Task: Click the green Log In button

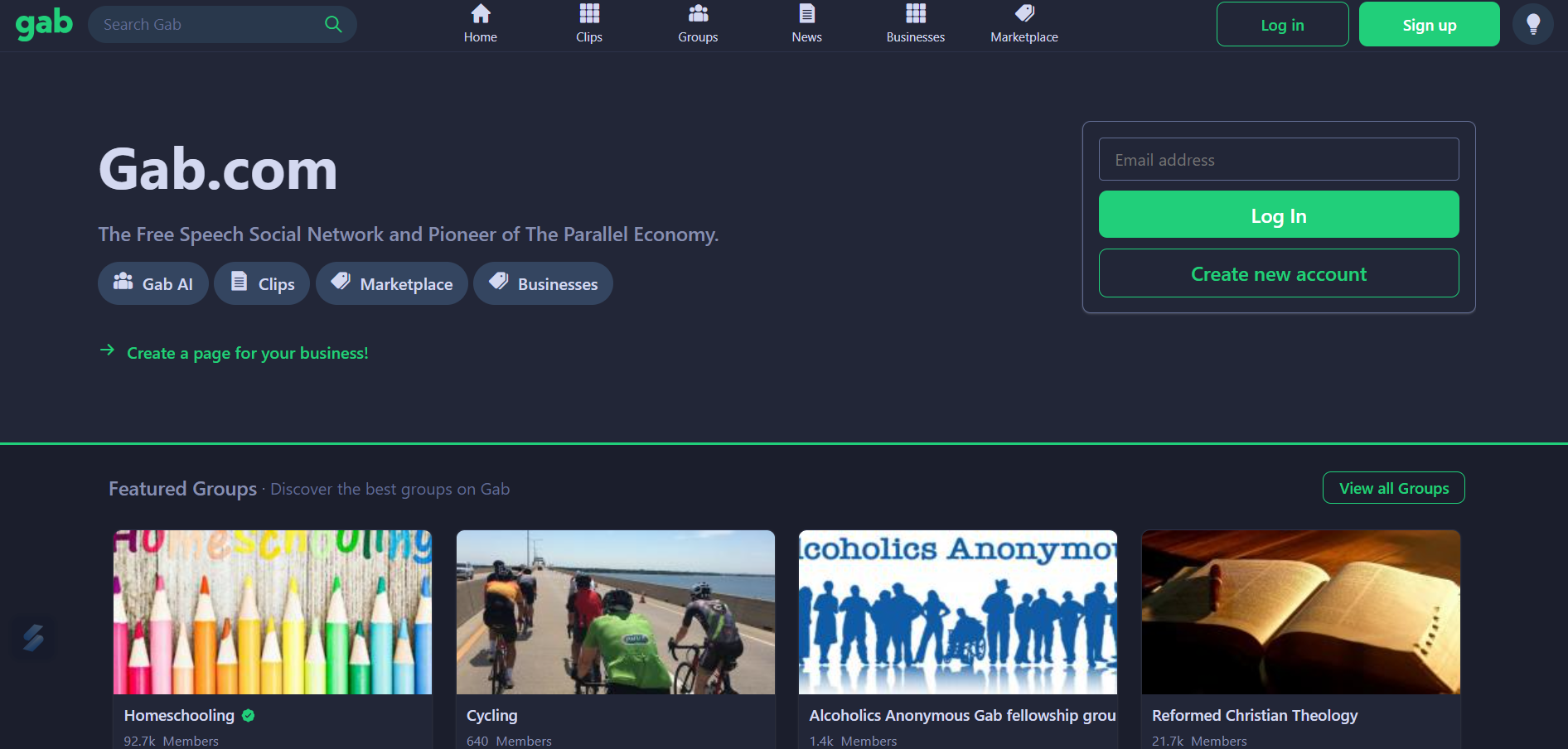Action: 1279,215
